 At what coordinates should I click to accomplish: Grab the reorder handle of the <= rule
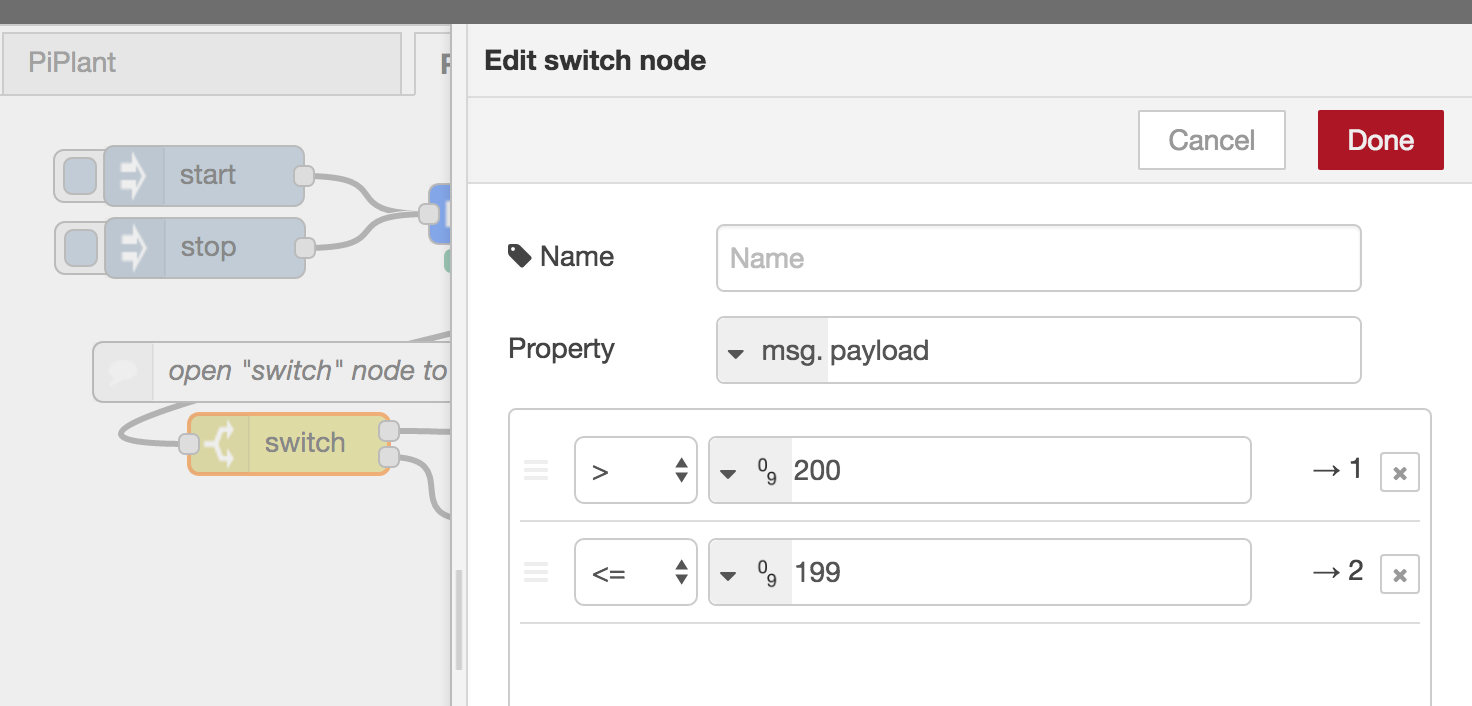pos(537,572)
